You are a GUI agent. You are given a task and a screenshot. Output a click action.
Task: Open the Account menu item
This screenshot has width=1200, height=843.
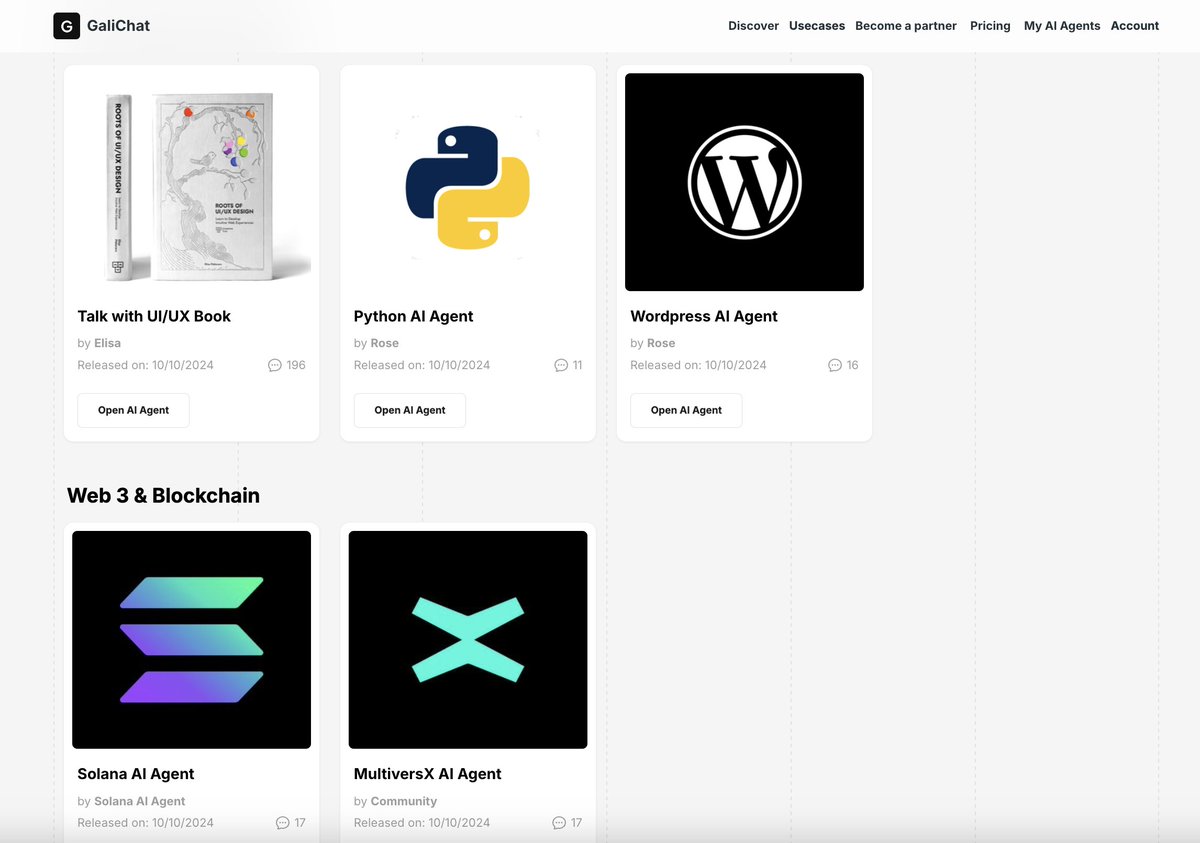pyautogui.click(x=1135, y=26)
